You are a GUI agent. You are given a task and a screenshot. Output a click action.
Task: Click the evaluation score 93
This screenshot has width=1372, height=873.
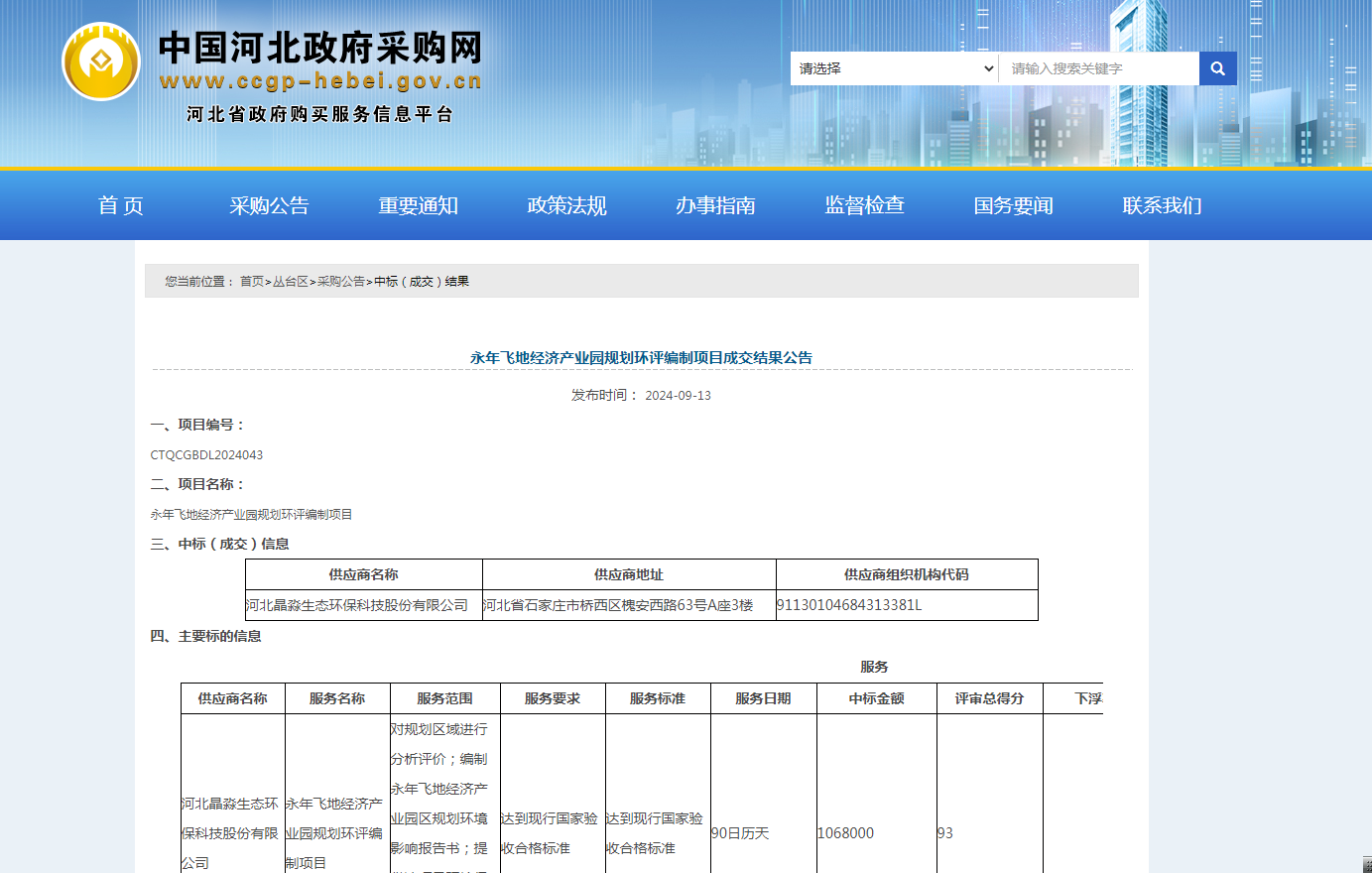pos(945,833)
